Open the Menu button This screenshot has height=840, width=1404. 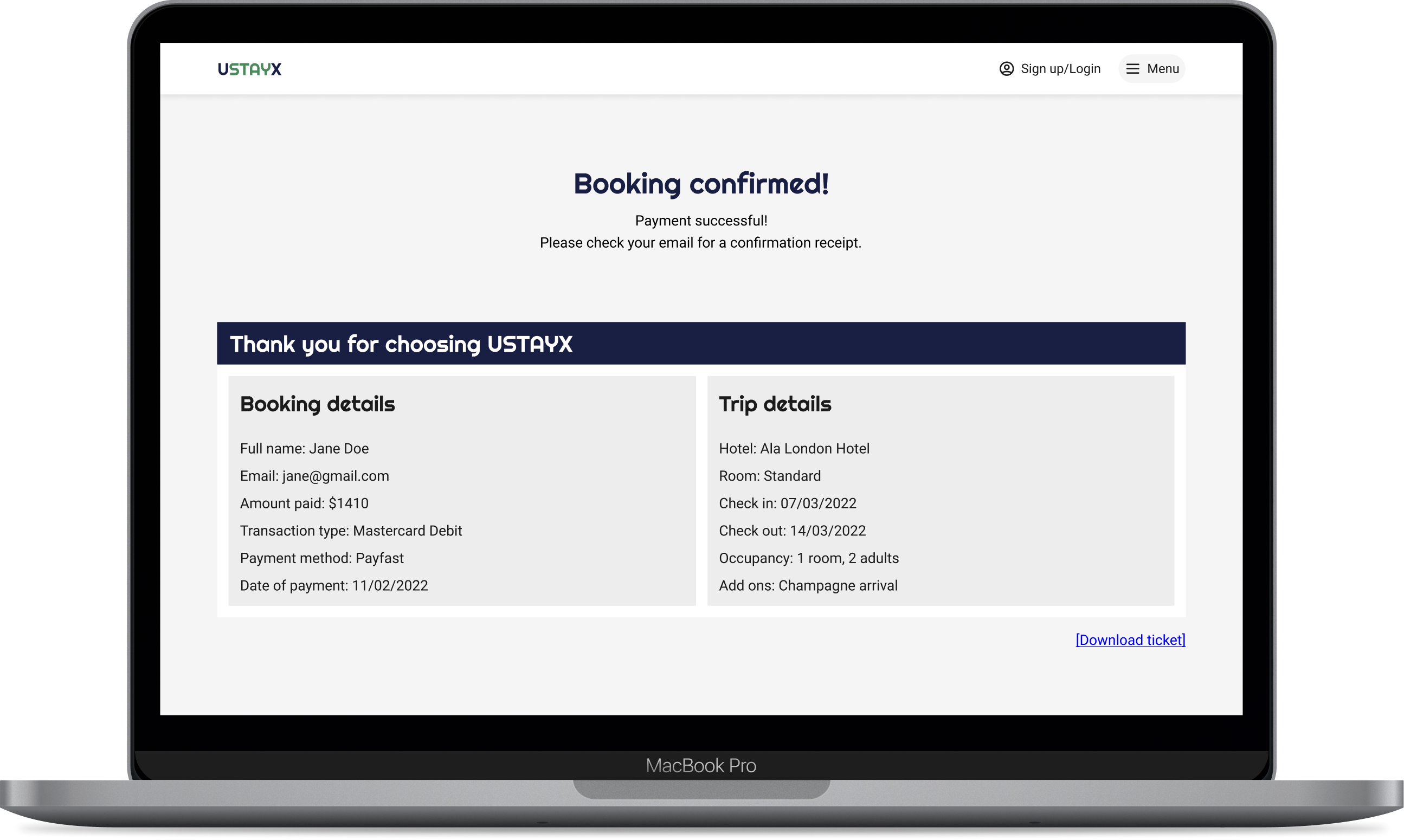pyautogui.click(x=1151, y=69)
